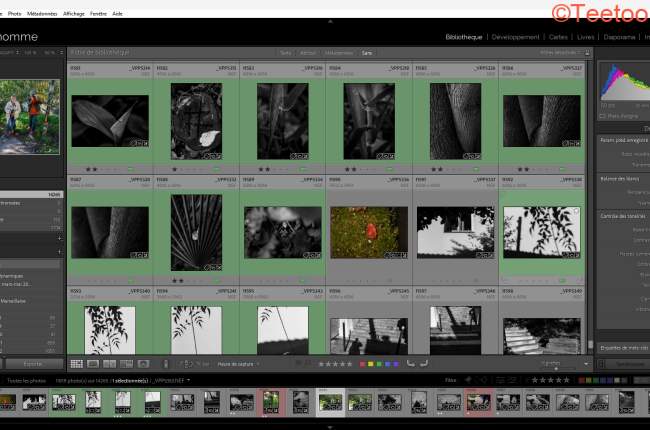Enable the Photo d'origine checkbox

(603, 116)
